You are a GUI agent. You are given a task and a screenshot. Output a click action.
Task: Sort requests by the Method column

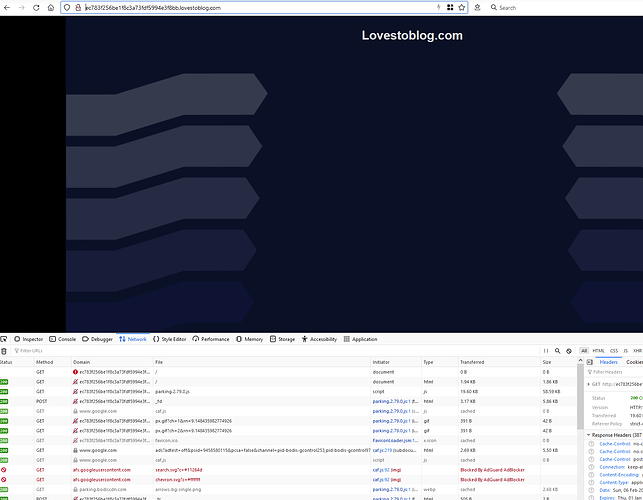point(52,362)
